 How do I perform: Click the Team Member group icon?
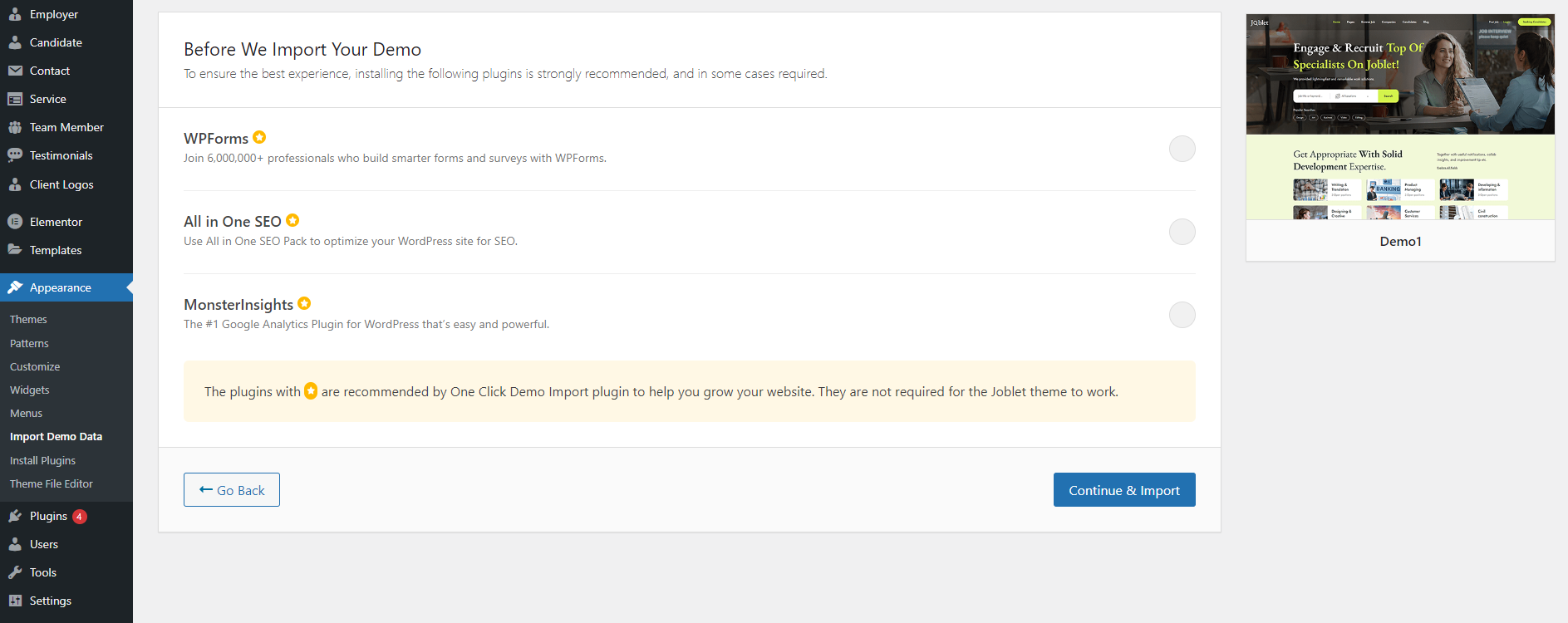coord(15,127)
